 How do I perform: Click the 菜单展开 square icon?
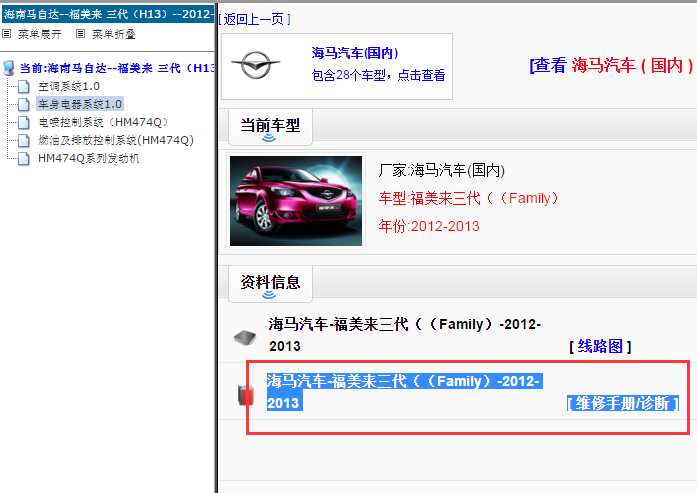[7, 34]
